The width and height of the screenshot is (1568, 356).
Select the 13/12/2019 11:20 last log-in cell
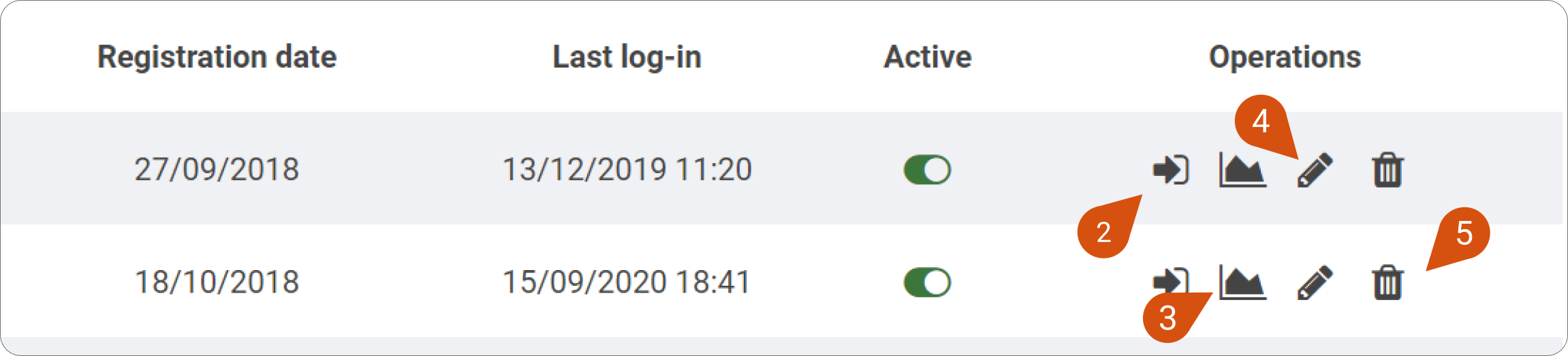pos(627,169)
